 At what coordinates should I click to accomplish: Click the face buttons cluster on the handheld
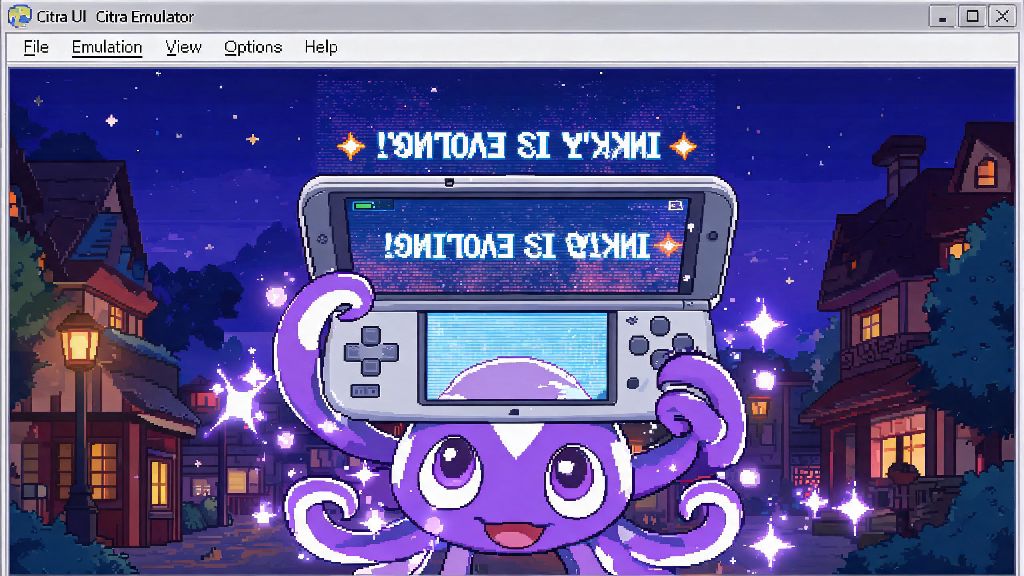pyautogui.click(x=660, y=343)
